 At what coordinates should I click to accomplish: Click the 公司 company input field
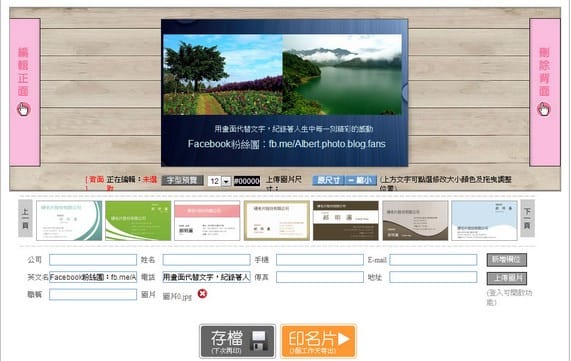click(x=93, y=260)
